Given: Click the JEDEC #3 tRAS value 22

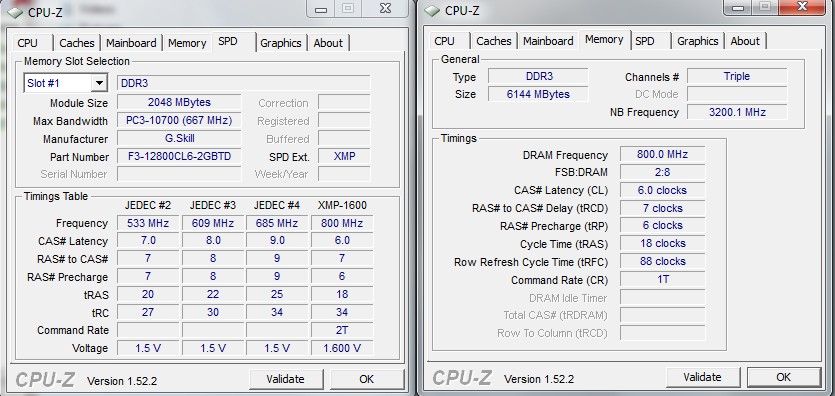Looking at the screenshot, I should (212, 294).
